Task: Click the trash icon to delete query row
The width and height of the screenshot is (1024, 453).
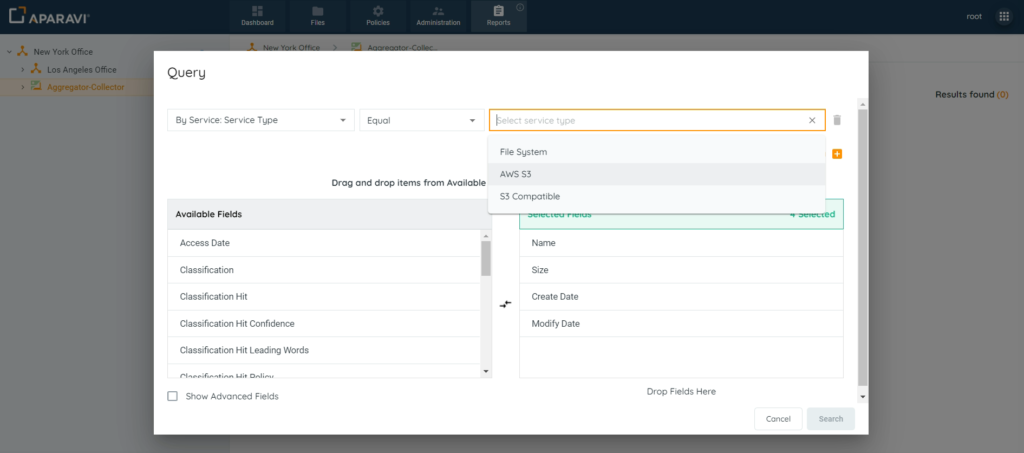Action: pyautogui.click(x=837, y=120)
